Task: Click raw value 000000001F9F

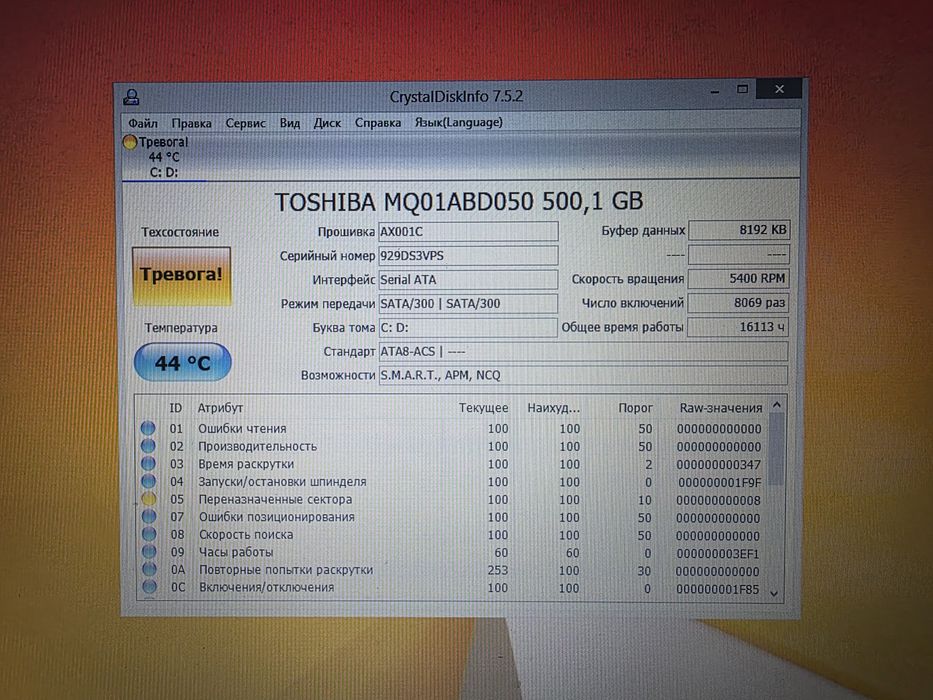Action: [x=719, y=483]
